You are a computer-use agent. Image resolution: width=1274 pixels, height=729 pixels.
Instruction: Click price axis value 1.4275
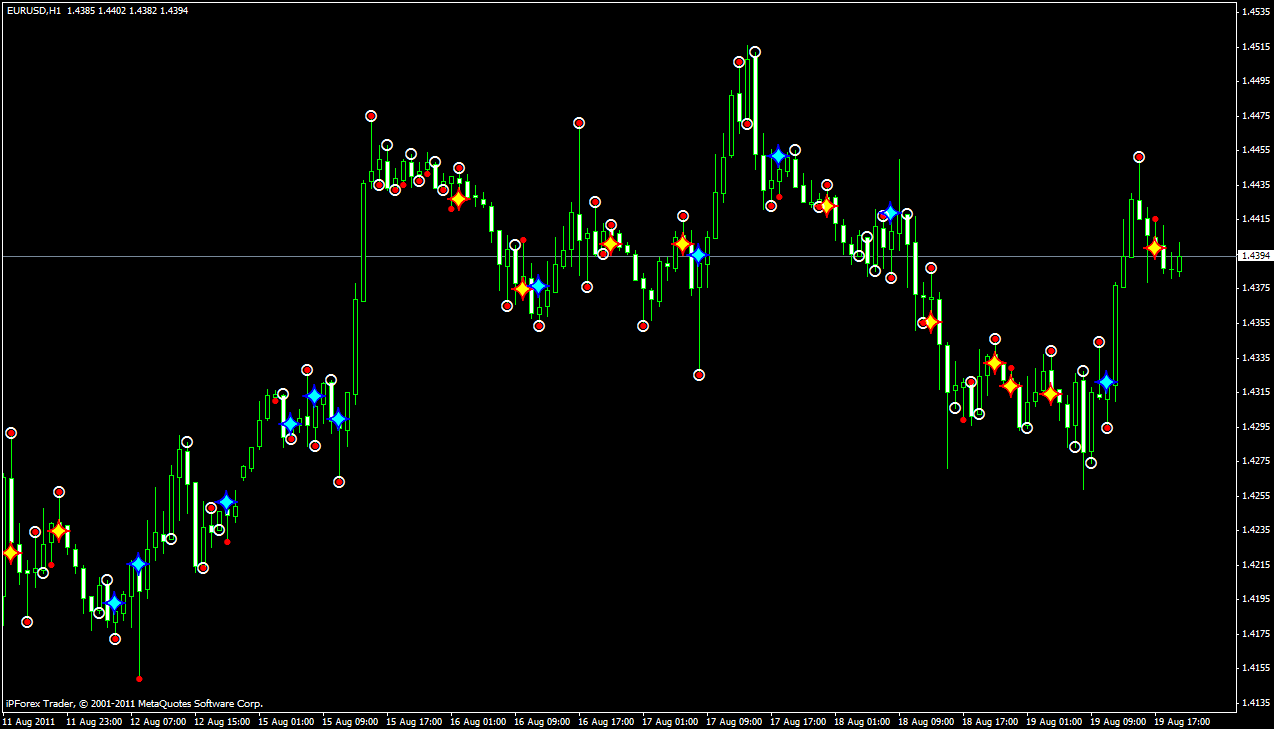1255,461
